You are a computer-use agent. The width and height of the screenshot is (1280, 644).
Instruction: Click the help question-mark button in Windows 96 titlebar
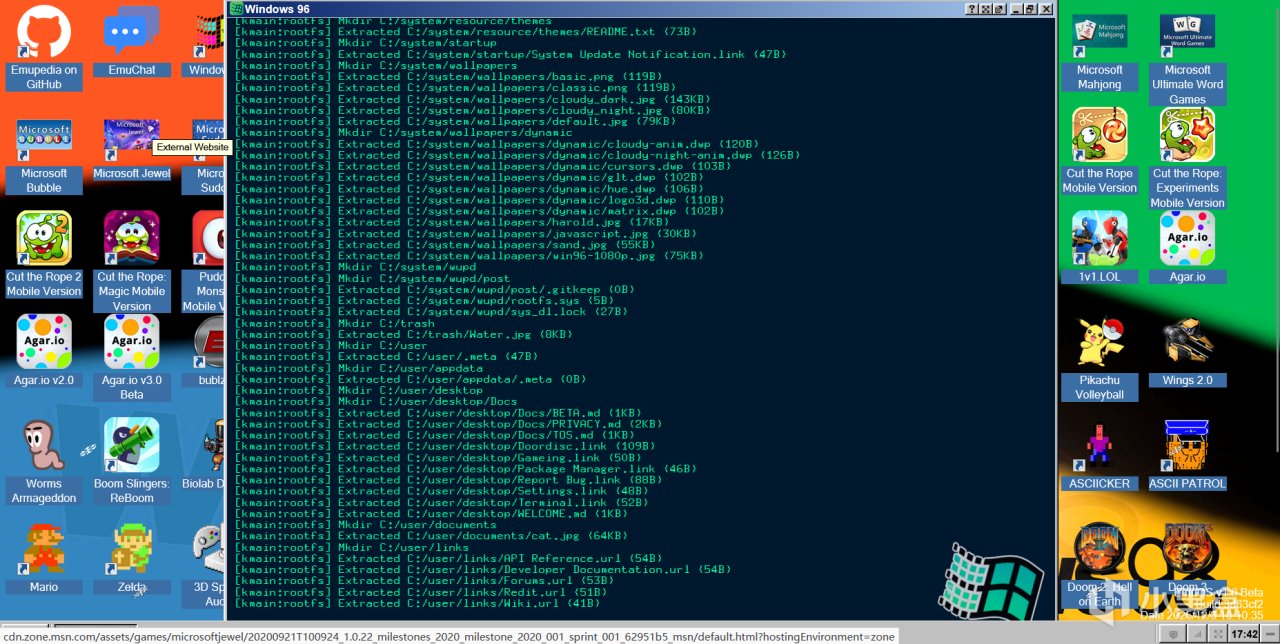coord(972,9)
